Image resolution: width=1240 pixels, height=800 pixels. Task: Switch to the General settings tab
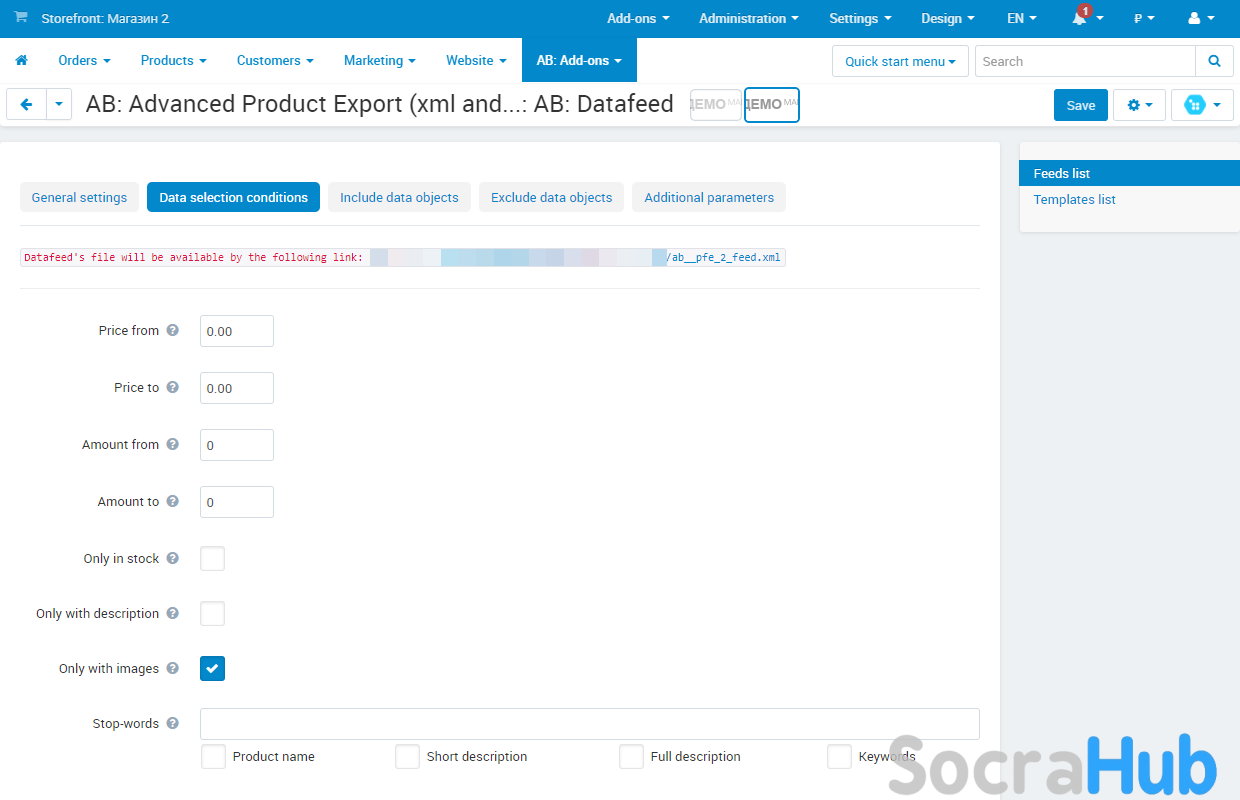[79, 197]
